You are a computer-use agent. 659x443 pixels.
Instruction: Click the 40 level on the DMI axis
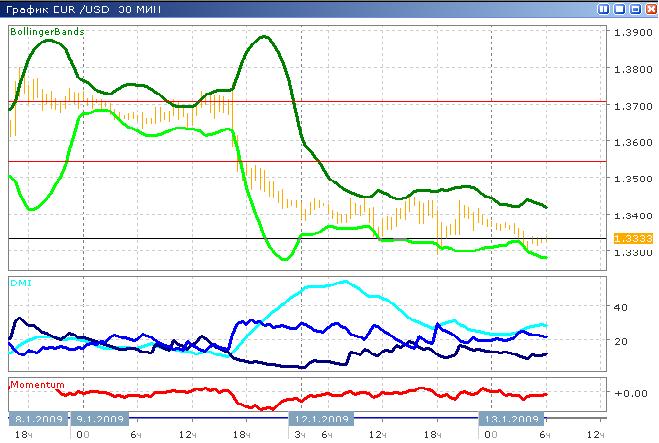(x=620, y=307)
